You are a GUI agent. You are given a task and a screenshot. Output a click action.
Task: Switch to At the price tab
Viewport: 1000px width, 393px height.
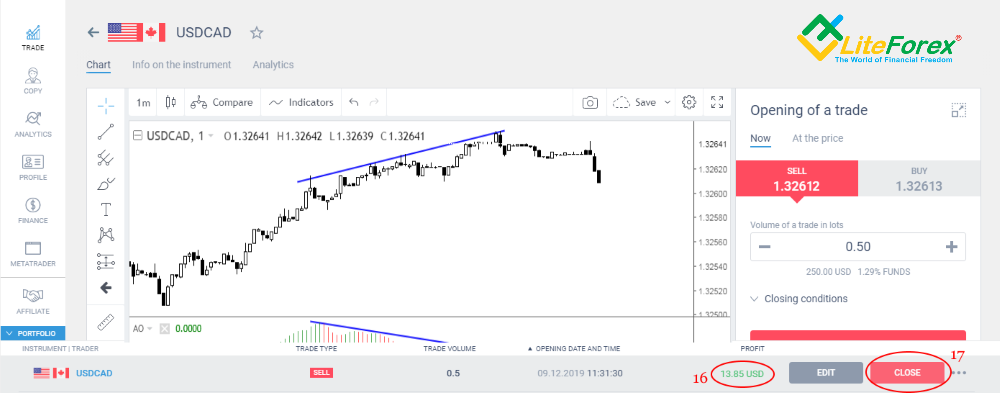[x=818, y=138]
